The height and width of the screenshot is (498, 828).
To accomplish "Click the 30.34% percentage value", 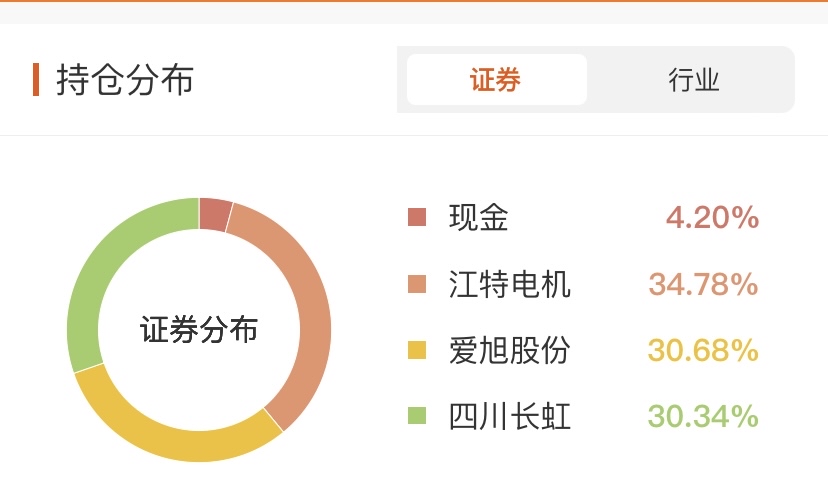I will 703,416.
